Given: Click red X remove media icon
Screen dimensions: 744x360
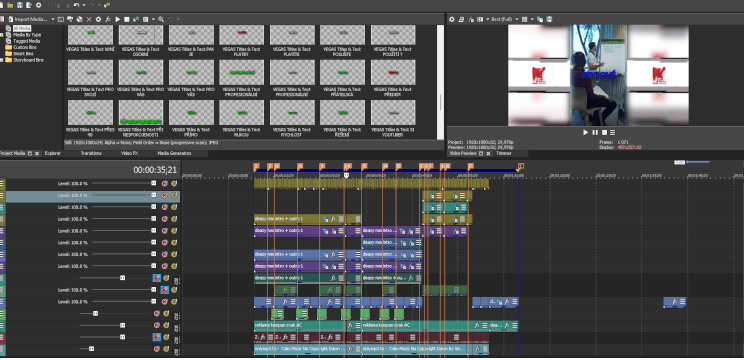Looking at the screenshot, I should (x=89, y=19).
